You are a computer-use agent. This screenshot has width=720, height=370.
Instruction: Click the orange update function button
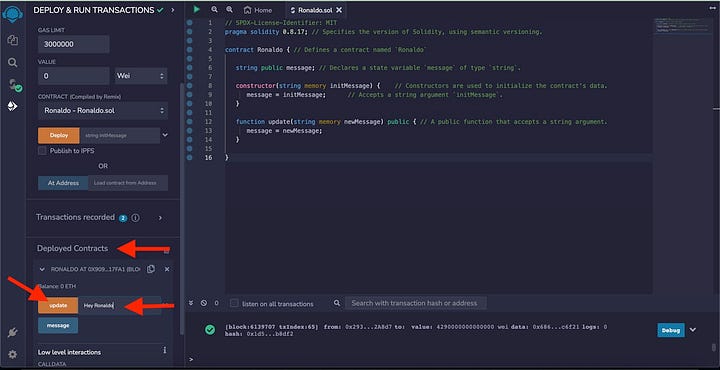58,305
